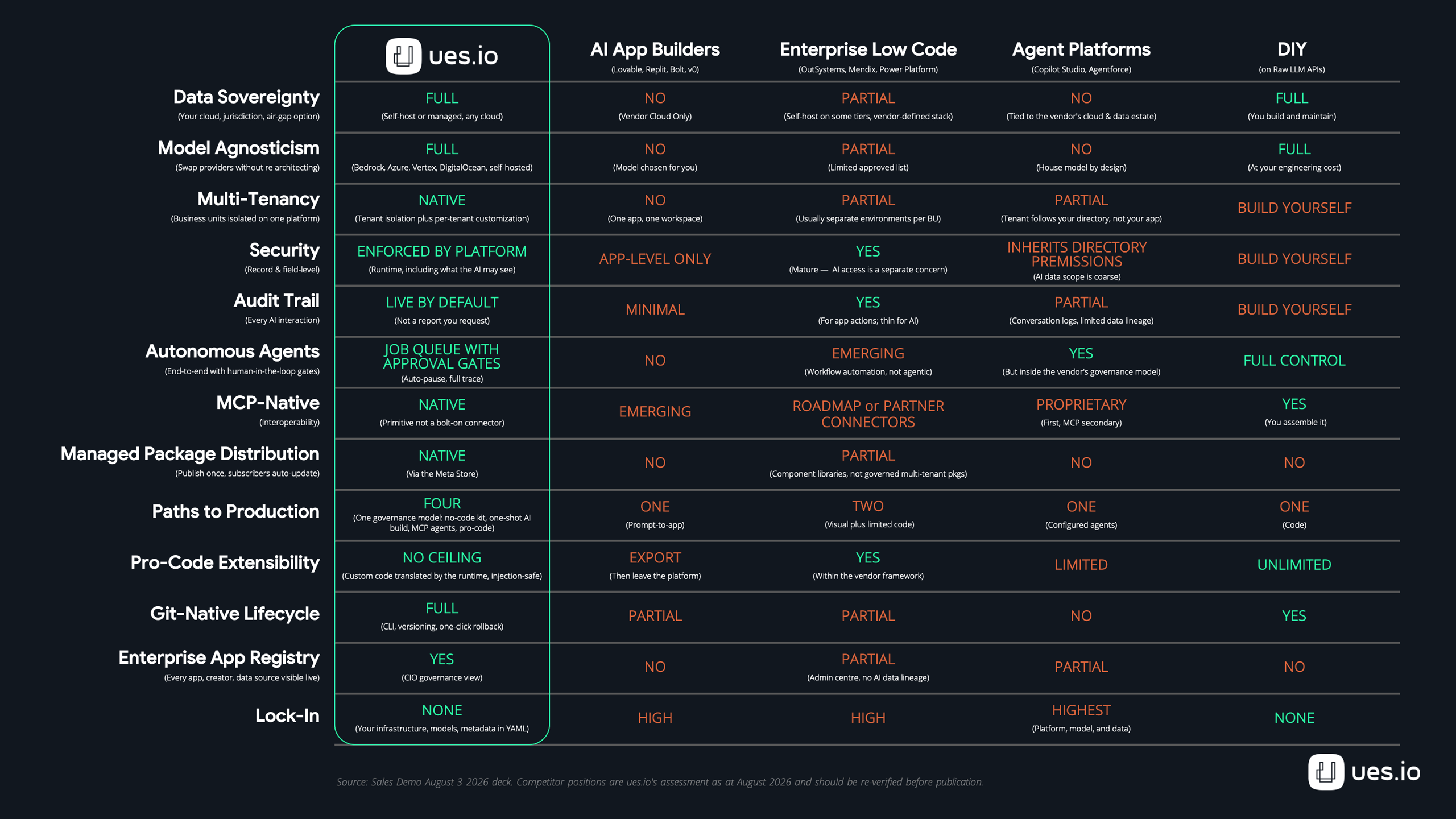
Task: Click the Lock-In row label
Action: [287, 715]
